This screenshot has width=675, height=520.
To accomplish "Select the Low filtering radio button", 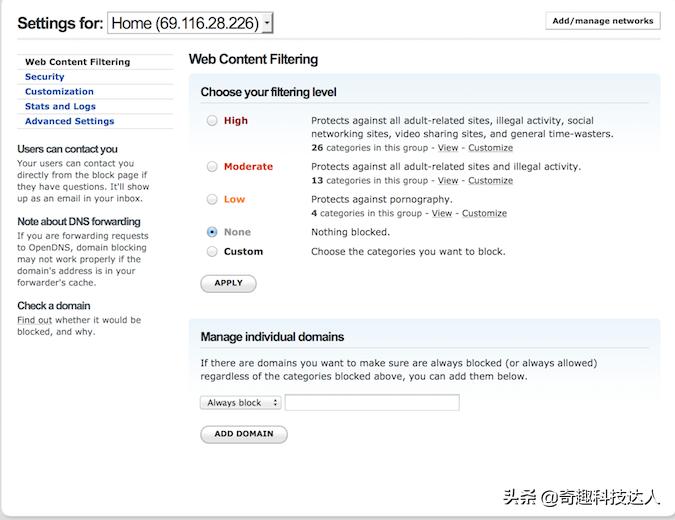I will [212, 199].
